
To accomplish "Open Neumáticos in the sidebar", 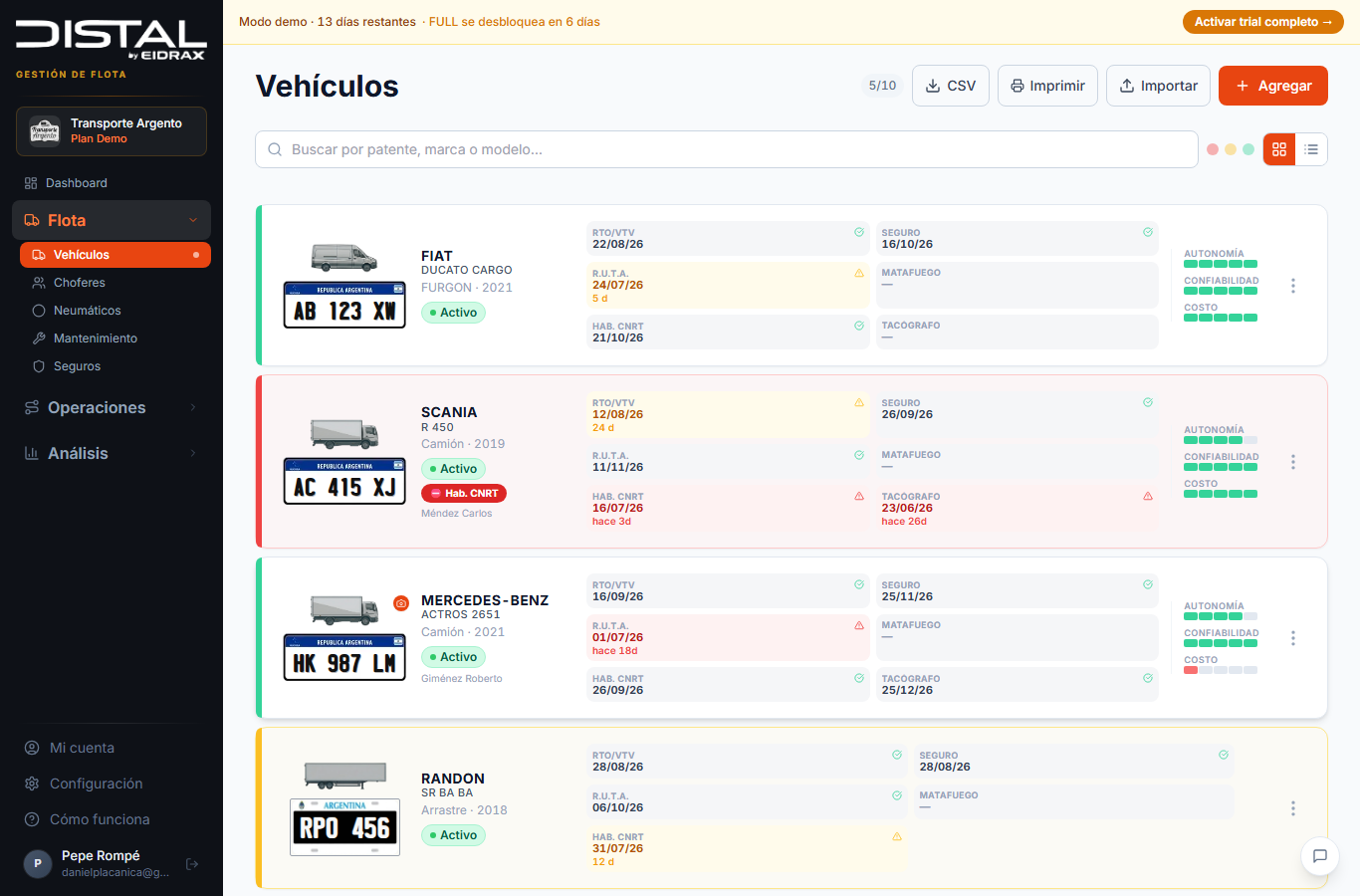I will 115,311.
